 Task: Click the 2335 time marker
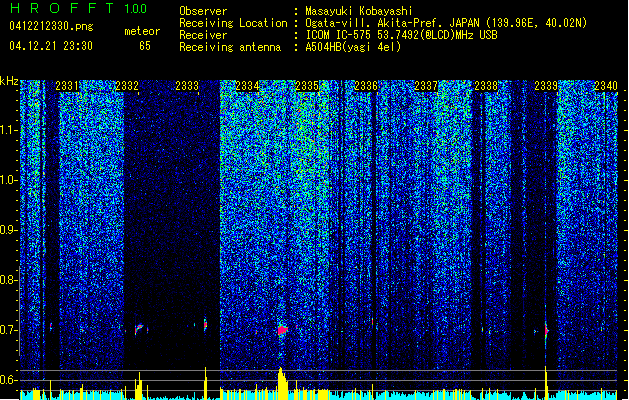(307, 86)
